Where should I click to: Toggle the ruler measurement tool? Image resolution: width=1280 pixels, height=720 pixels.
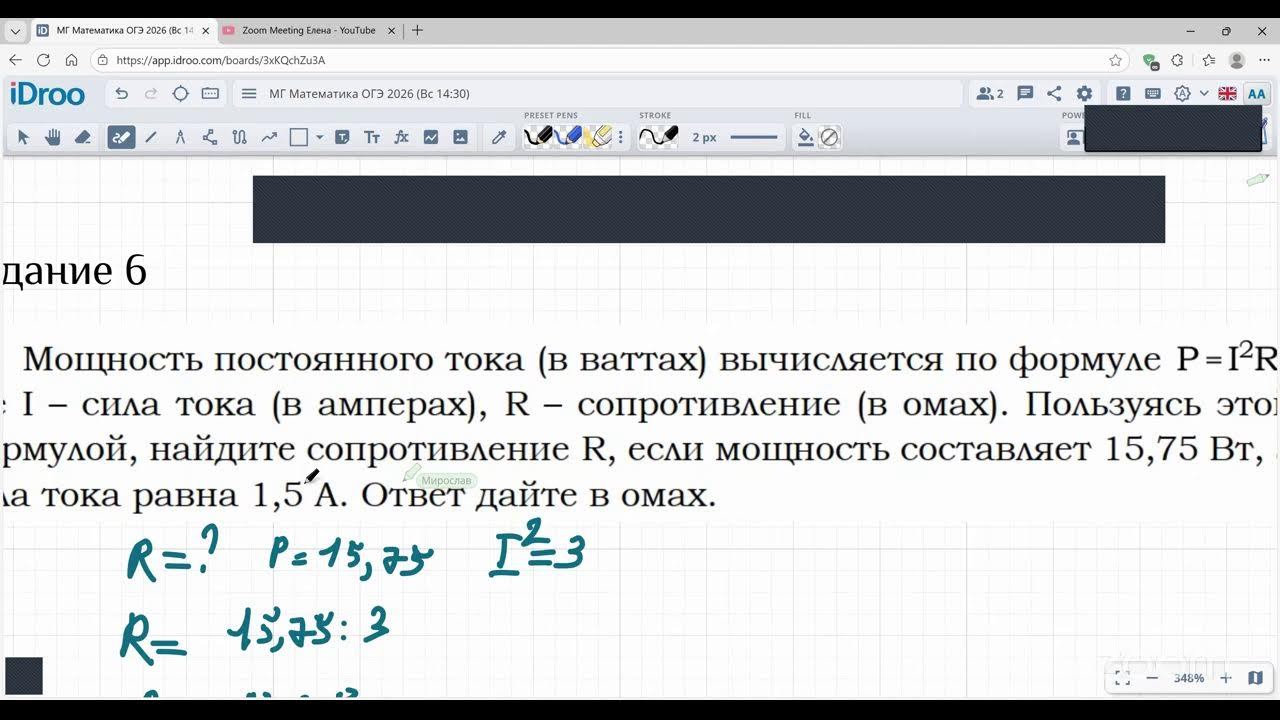pos(210,94)
